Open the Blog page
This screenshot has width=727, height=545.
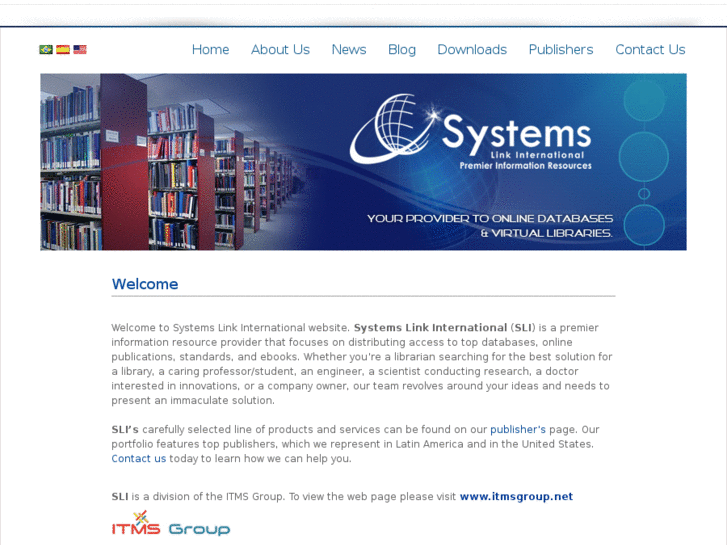pyautogui.click(x=402, y=50)
